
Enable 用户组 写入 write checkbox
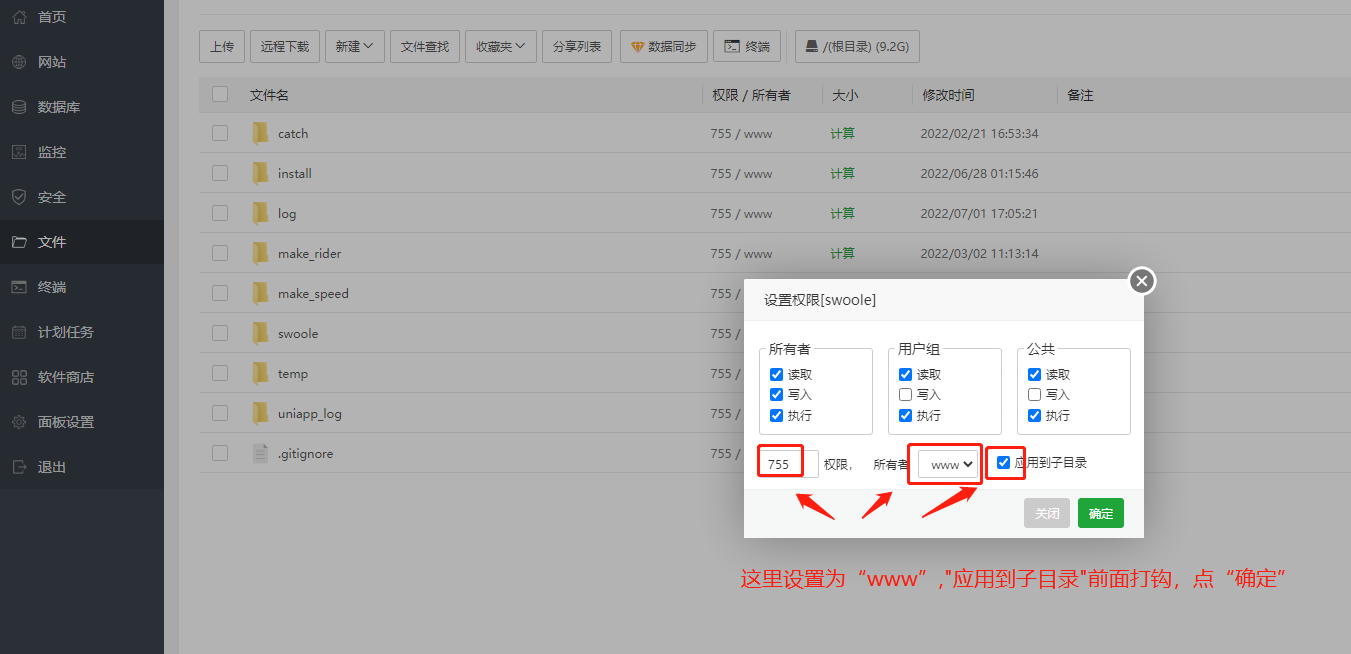[x=905, y=394]
